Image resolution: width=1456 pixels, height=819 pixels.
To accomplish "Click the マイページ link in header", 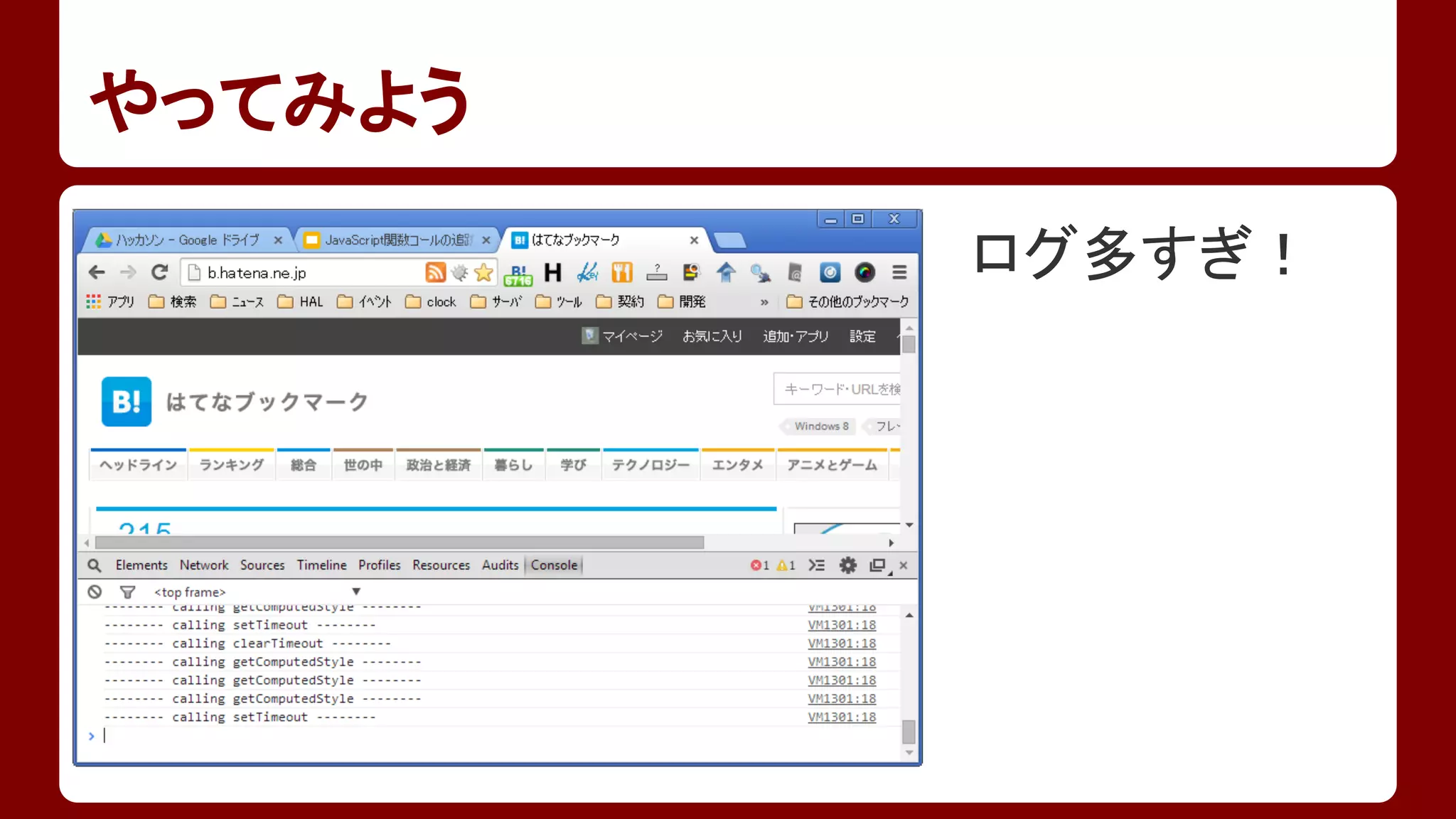I will click(x=631, y=336).
